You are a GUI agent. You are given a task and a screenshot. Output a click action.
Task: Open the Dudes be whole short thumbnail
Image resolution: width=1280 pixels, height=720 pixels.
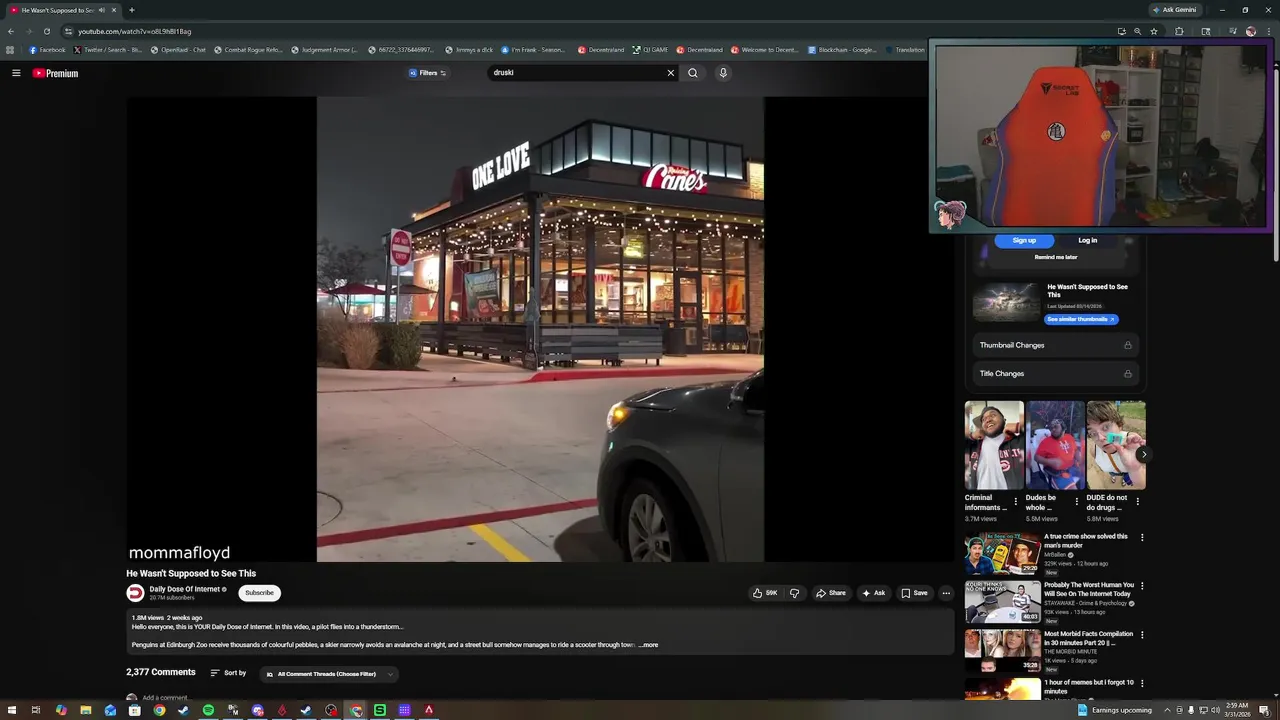coord(1055,445)
